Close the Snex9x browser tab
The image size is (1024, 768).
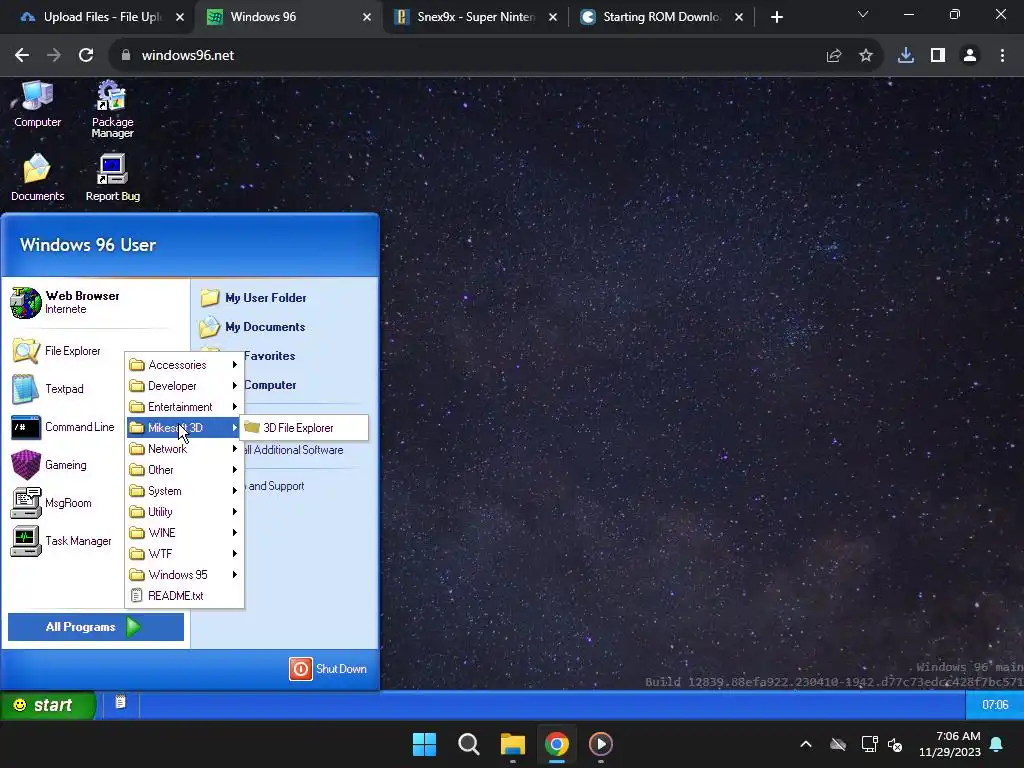553,17
